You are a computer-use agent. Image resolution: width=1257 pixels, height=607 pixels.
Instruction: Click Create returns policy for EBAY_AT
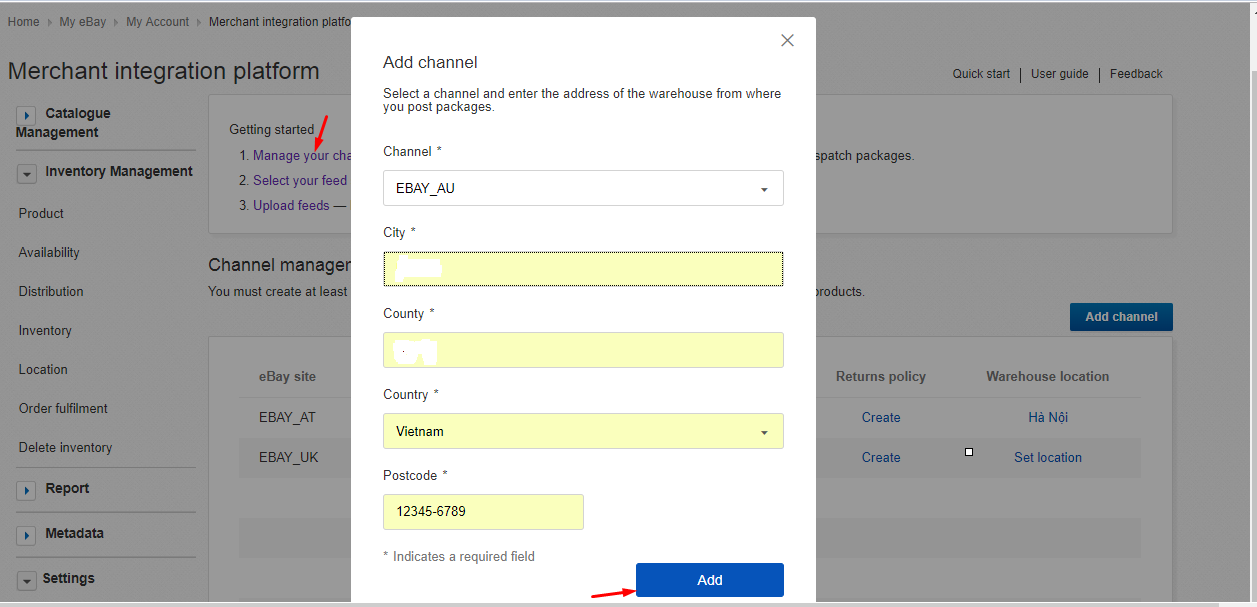(881, 418)
